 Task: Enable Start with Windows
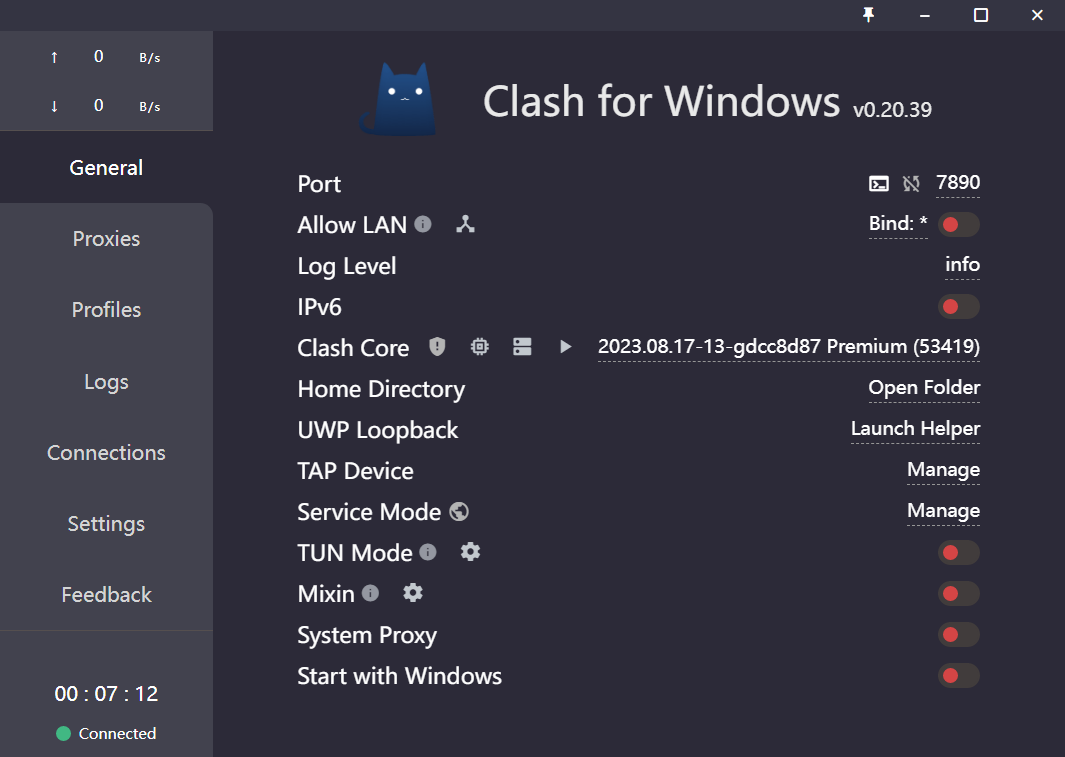coord(958,675)
